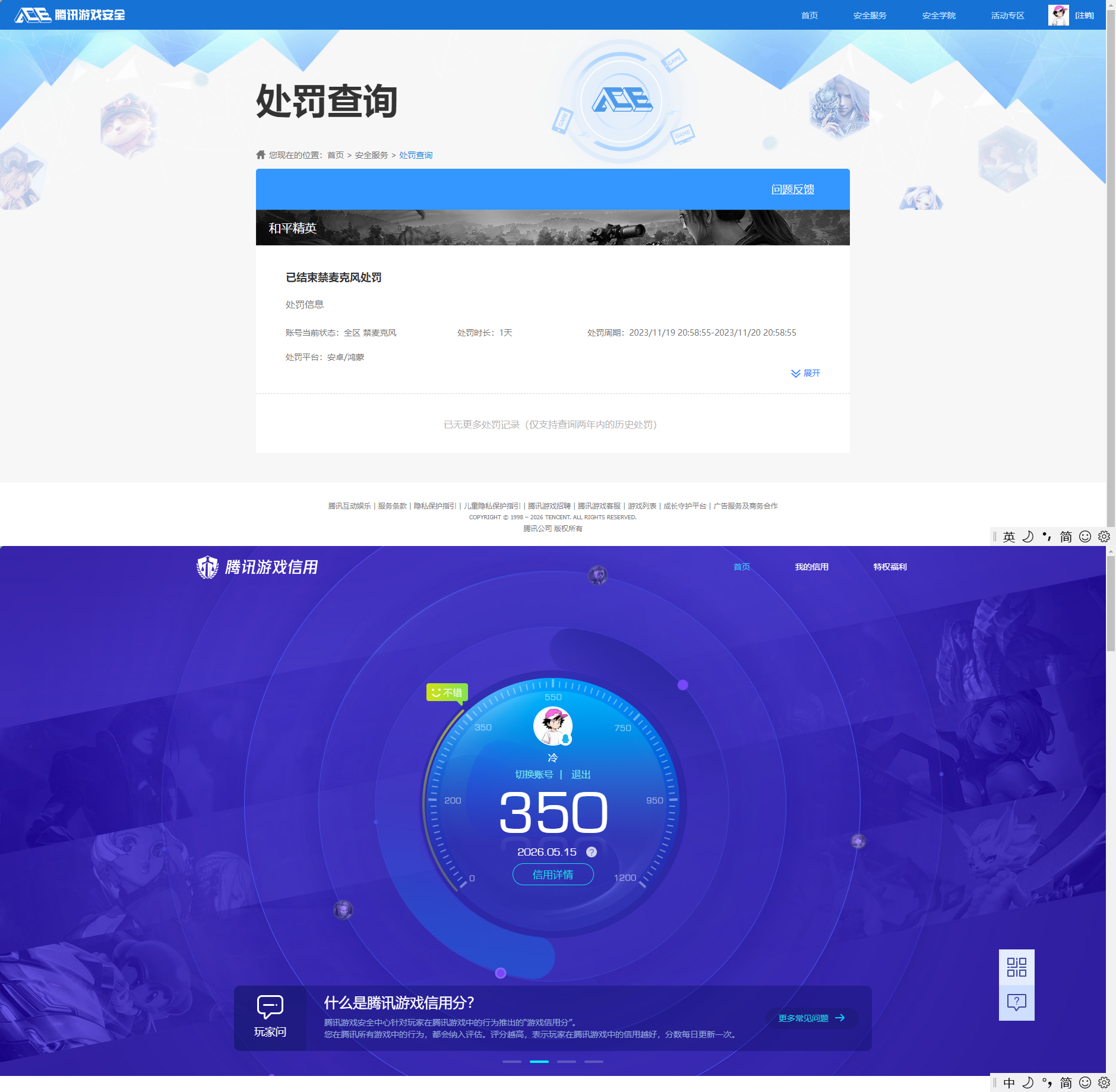1116x1092 pixels.
Task: Click the ACE Tencent Game Security logo
Action: pos(69,15)
